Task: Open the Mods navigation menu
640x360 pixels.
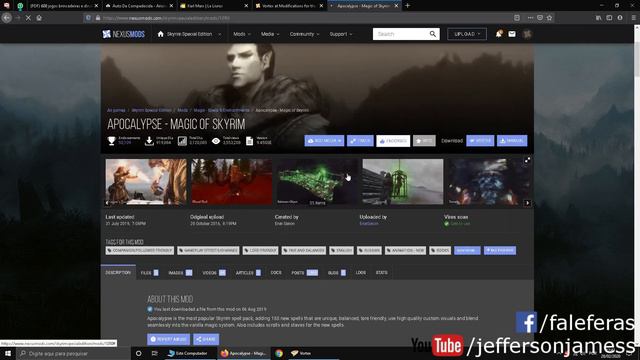Action: pos(242,34)
